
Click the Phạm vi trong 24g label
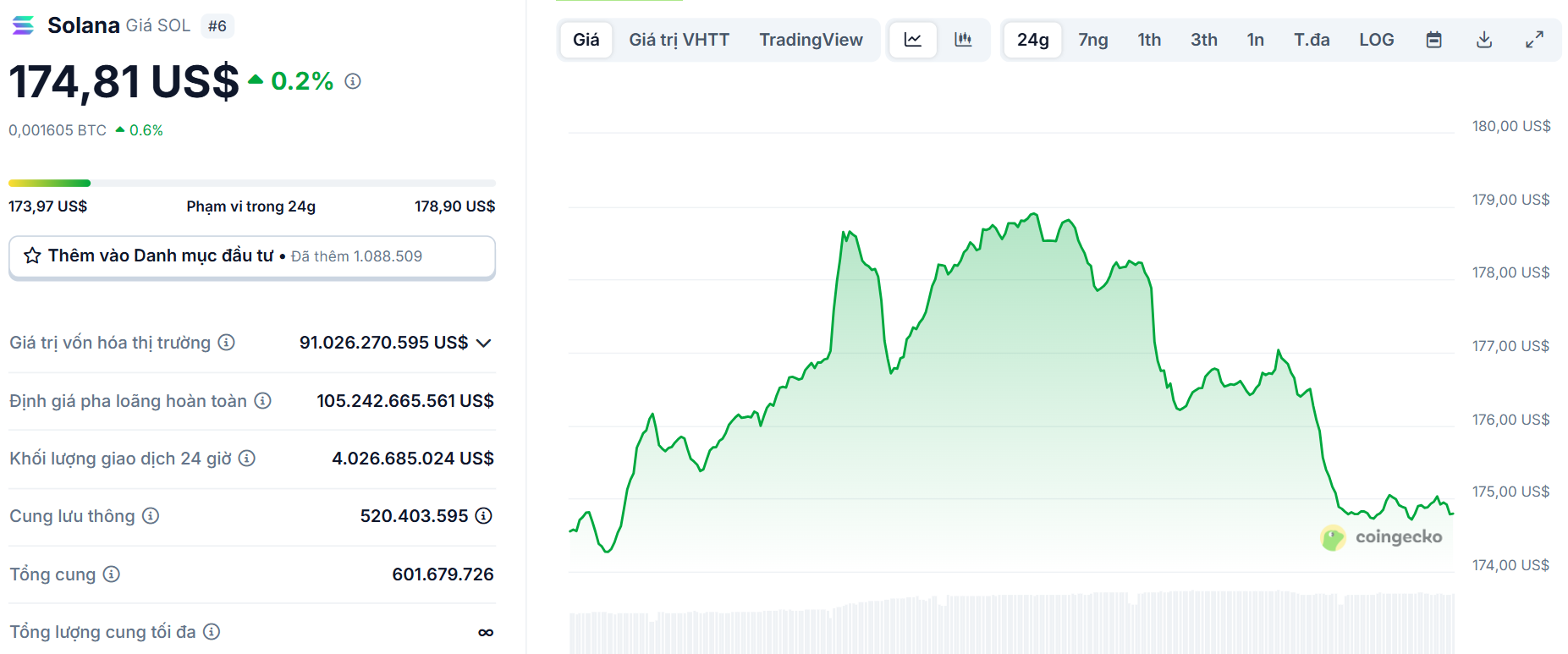[251, 206]
